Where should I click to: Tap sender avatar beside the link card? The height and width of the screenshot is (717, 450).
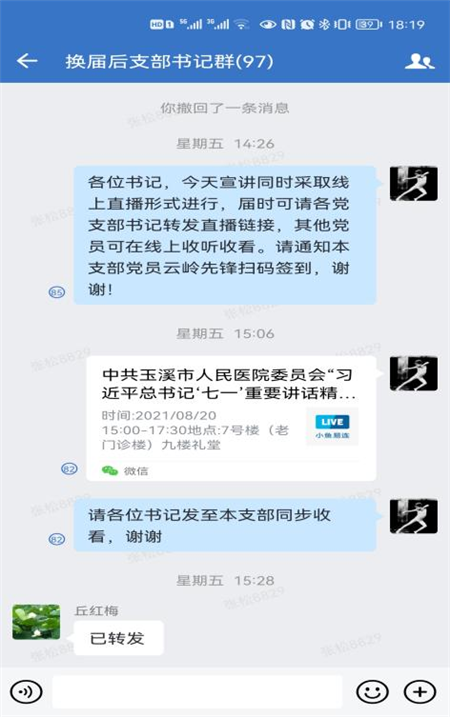click(x=413, y=374)
